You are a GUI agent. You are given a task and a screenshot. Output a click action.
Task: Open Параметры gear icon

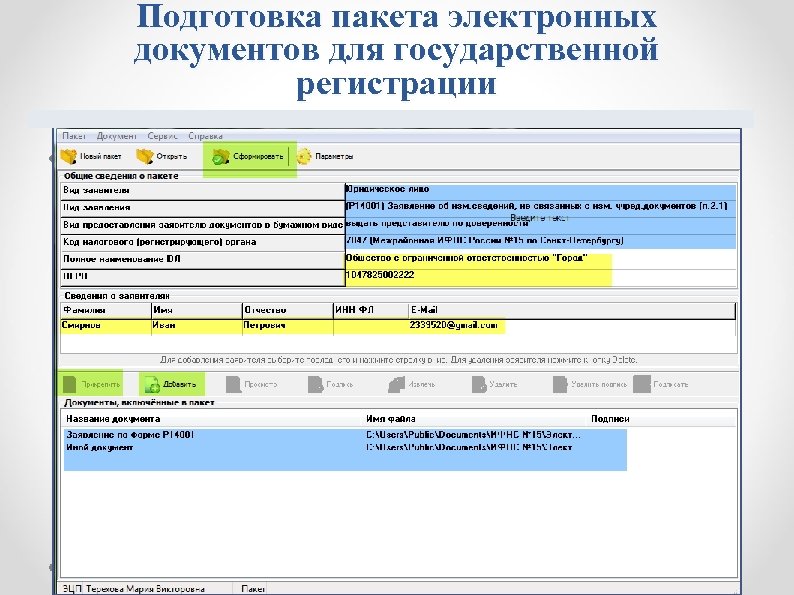click(304, 157)
